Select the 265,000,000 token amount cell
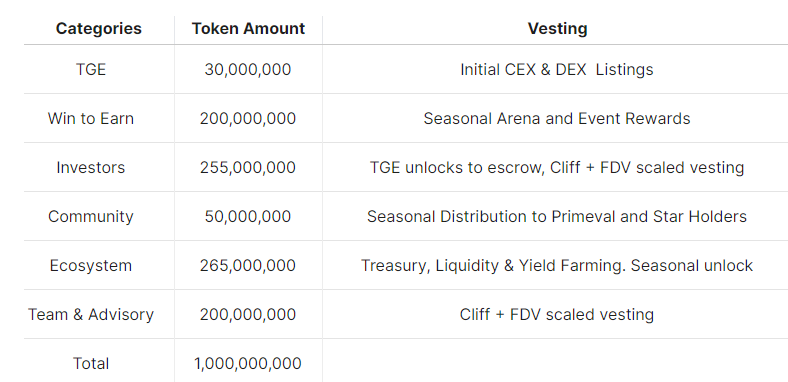This screenshot has height=382, width=788. coord(248,265)
